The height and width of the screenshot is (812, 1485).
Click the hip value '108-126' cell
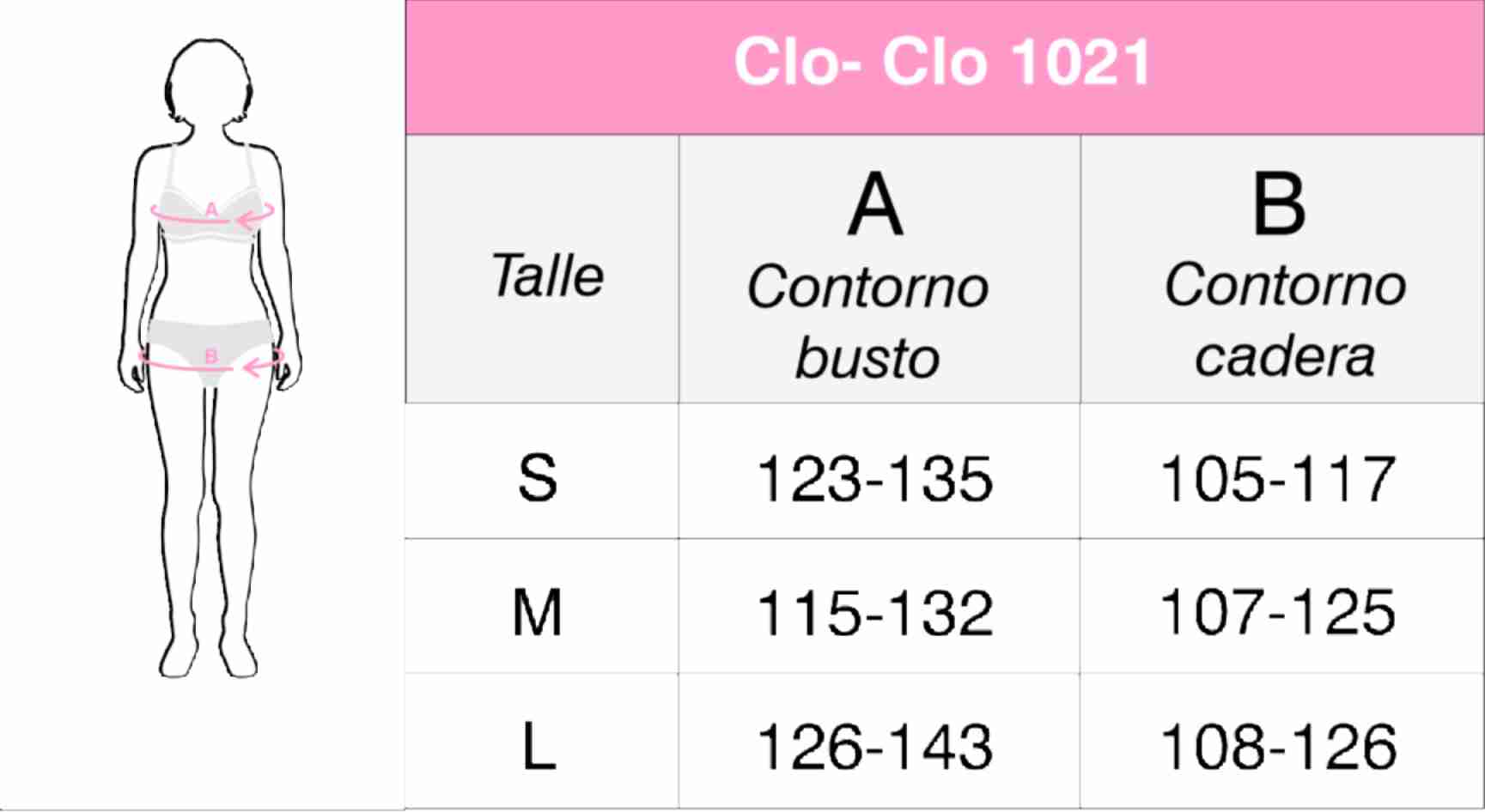pos(1278,747)
